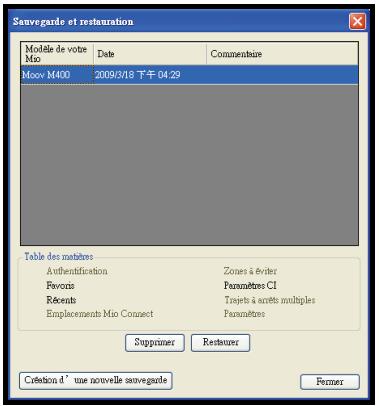Close the Sauvegarde et restauration dialog
379x406 pixels.
[x=357, y=22]
